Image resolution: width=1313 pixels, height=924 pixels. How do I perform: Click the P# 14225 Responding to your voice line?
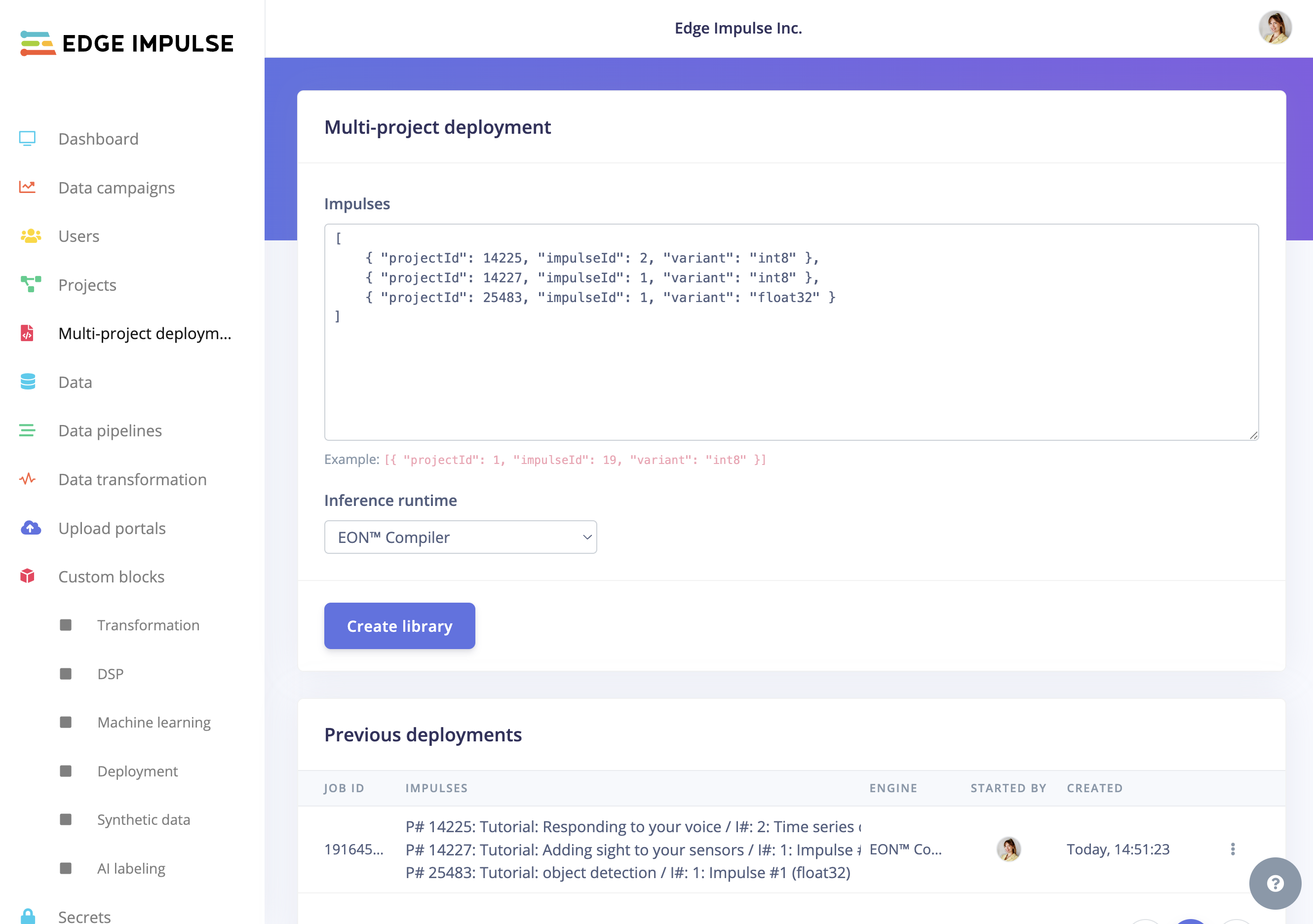[x=634, y=827]
